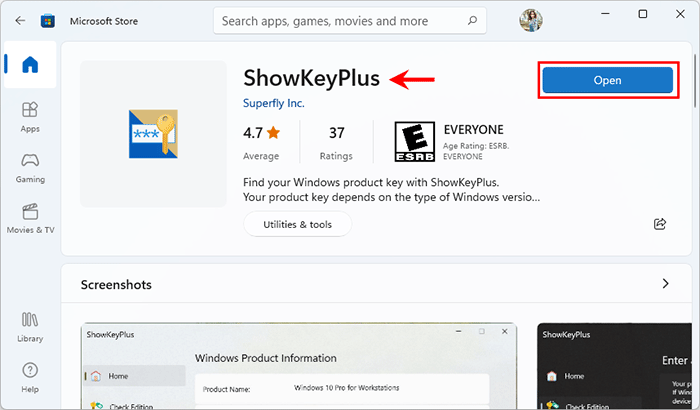Focus the store search field

point(350,21)
